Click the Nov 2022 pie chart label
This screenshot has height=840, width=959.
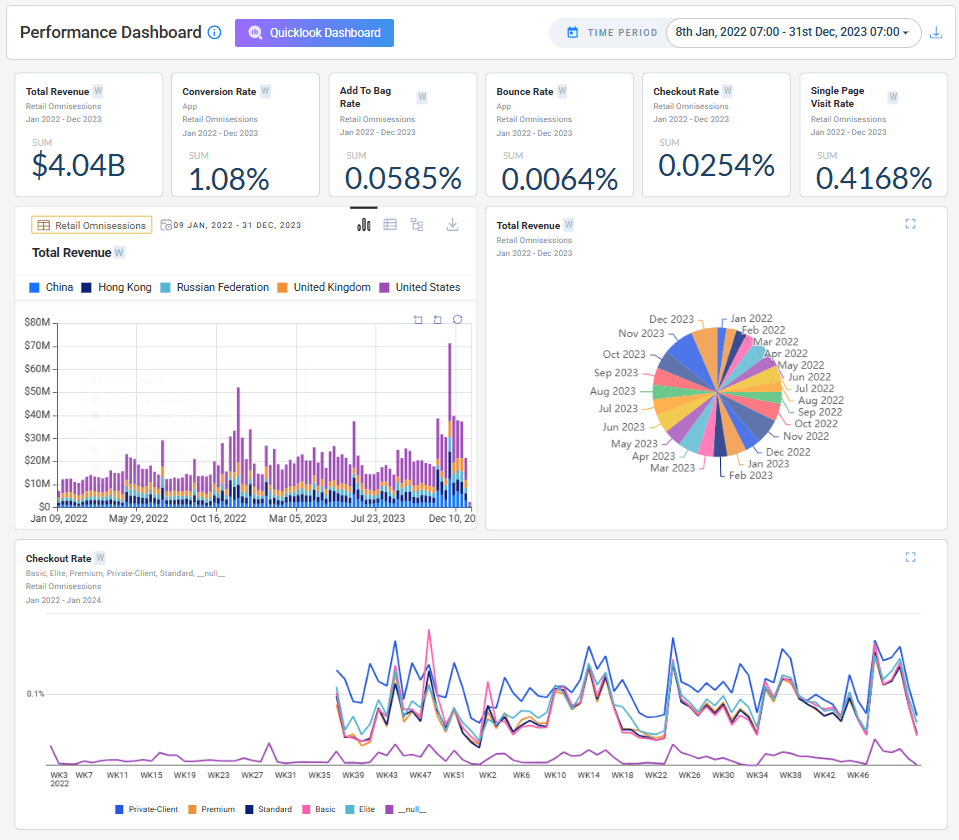[806, 436]
